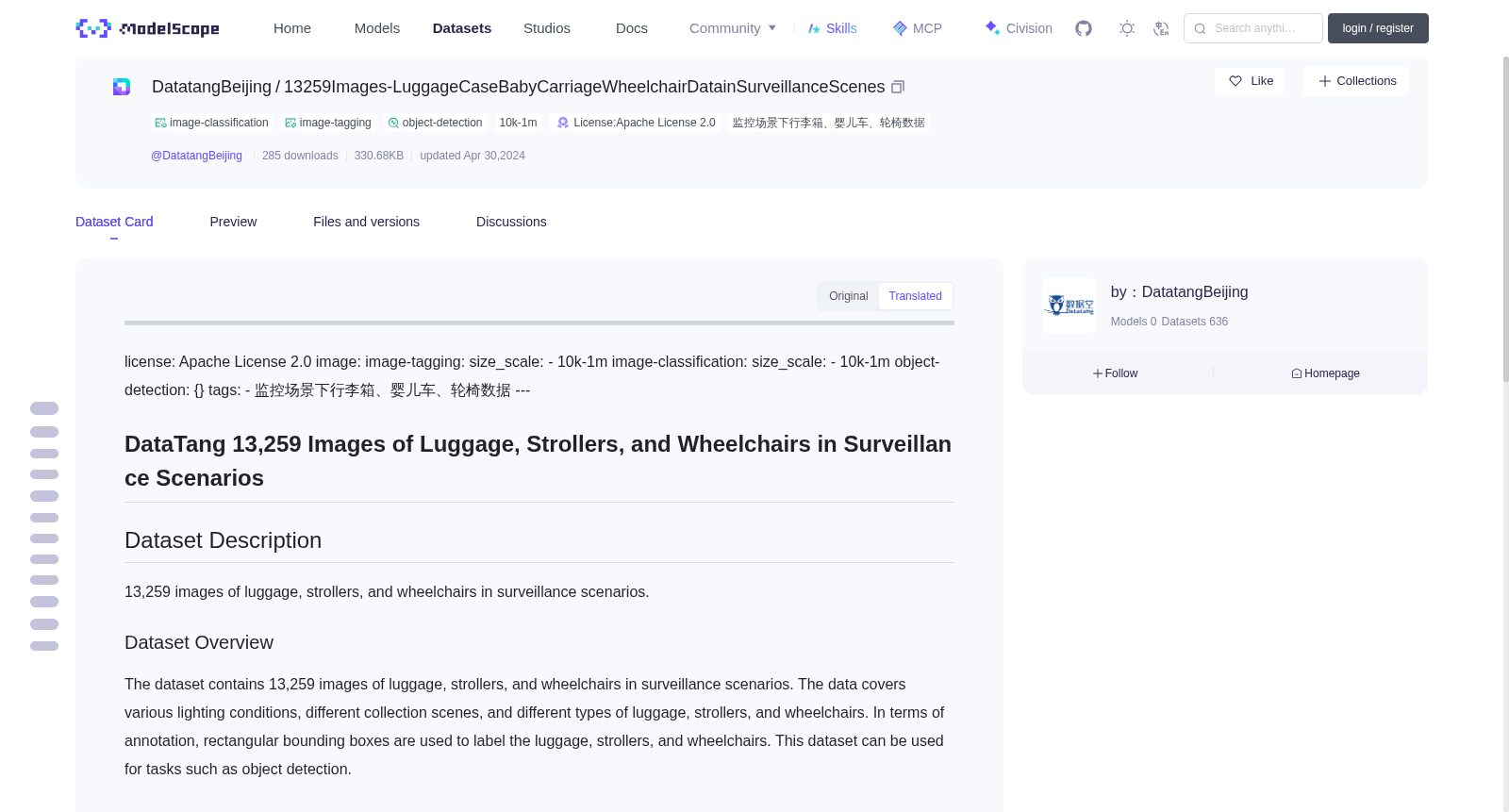Image resolution: width=1509 pixels, height=812 pixels.
Task: Open the Studios menu item
Action: tap(547, 28)
